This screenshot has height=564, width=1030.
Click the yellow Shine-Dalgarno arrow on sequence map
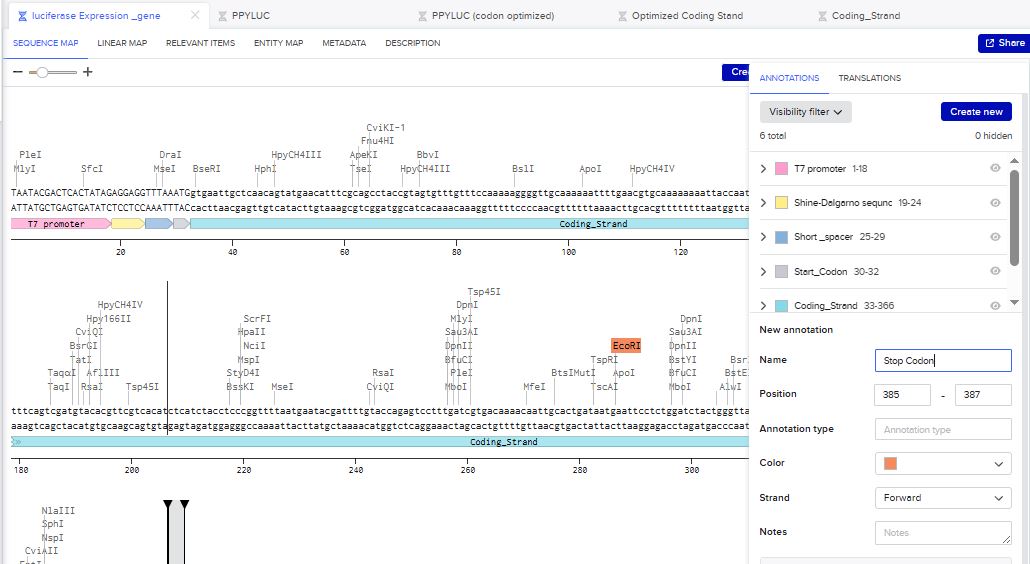pyautogui.click(x=127, y=224)
